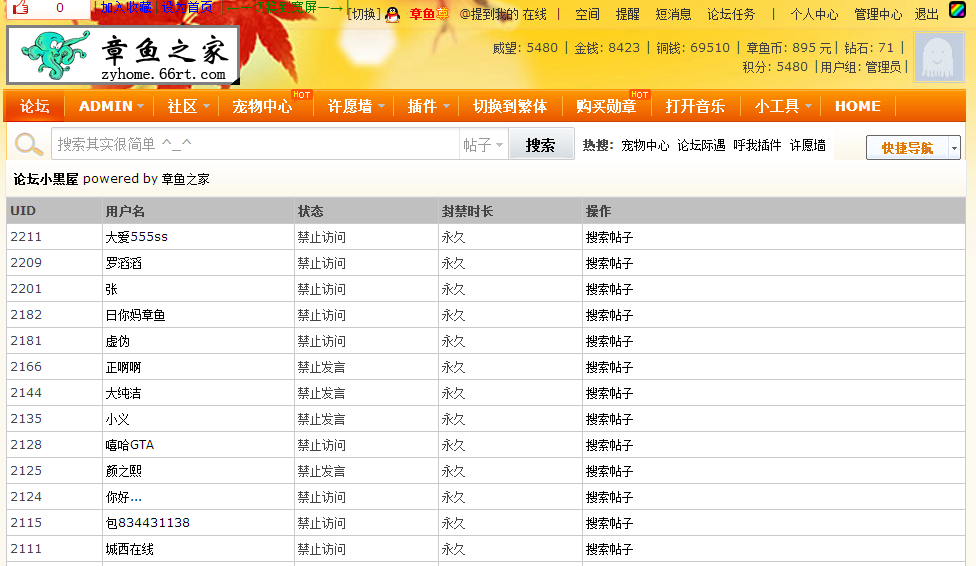Click the 呼我插件 hot search link
Screen dimensions: 976x566
click(757, 145)
